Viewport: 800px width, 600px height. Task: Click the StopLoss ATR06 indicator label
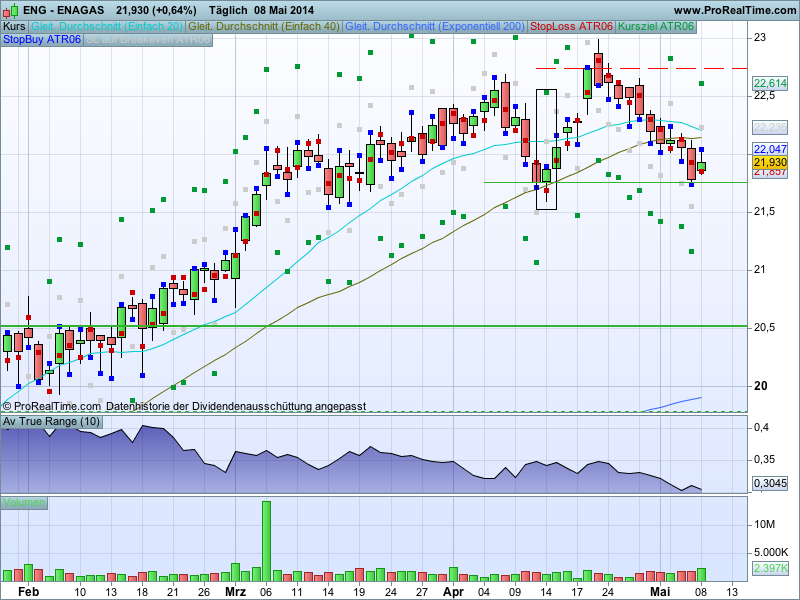tap(571, 26)
